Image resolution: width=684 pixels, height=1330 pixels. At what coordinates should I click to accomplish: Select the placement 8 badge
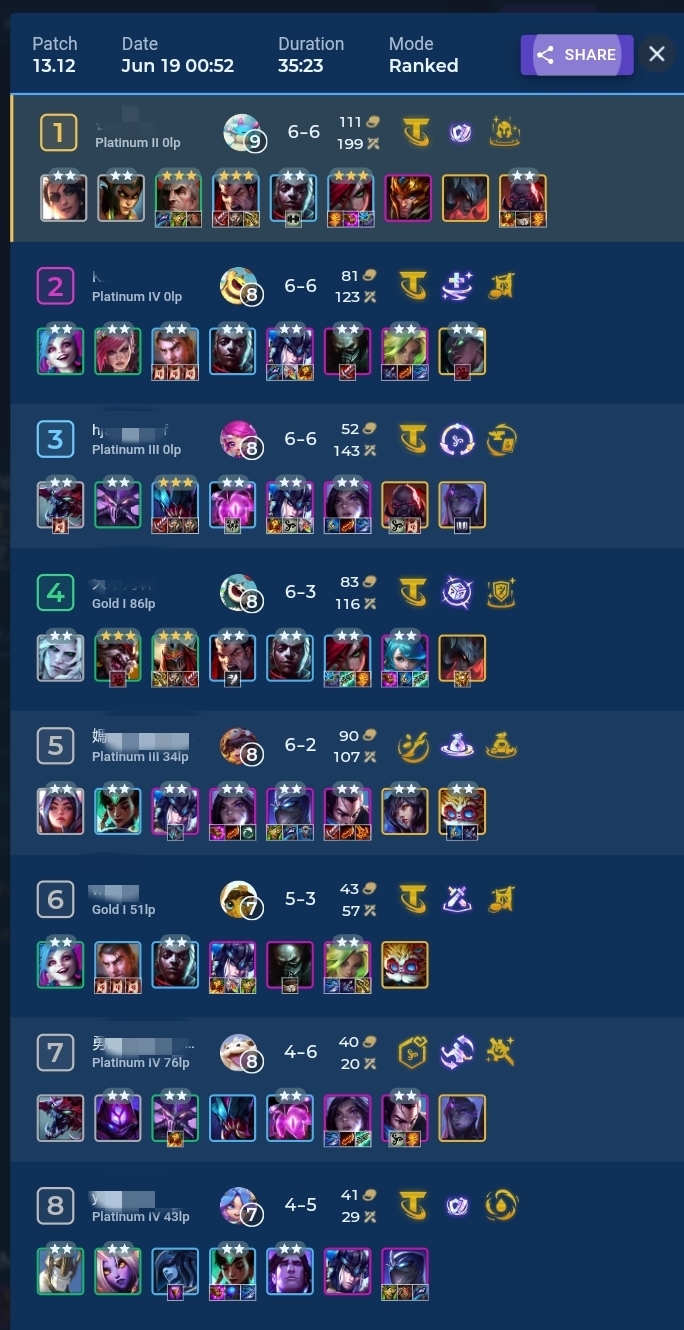coord(55,1205)
